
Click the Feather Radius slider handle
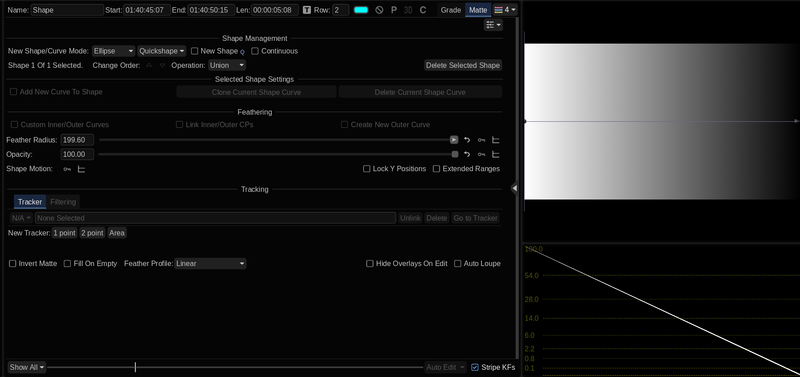click(454, 140)
